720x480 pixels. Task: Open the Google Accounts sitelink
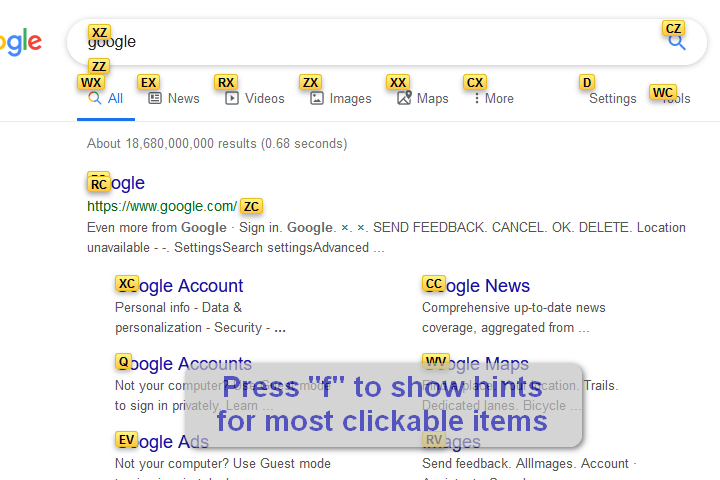(x=183, y=364)
